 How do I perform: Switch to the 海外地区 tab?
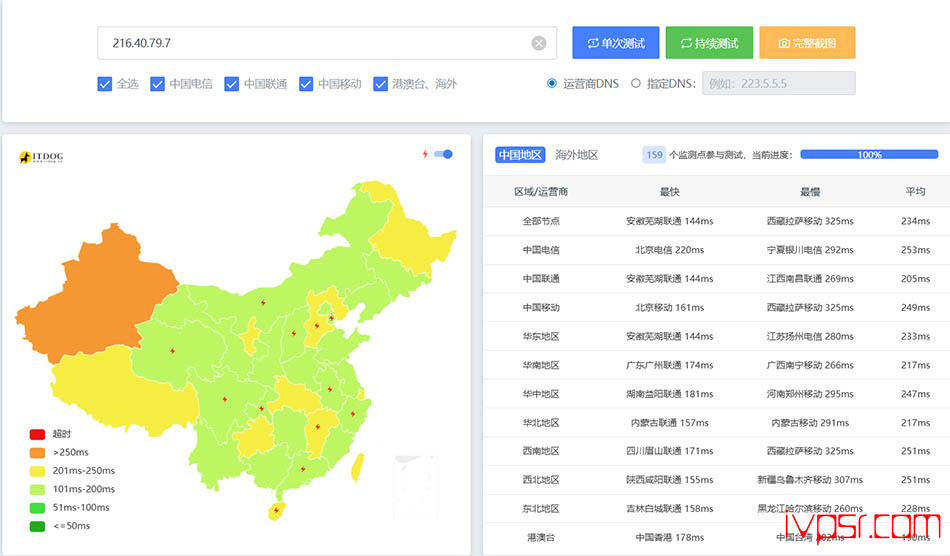point(577,155)
